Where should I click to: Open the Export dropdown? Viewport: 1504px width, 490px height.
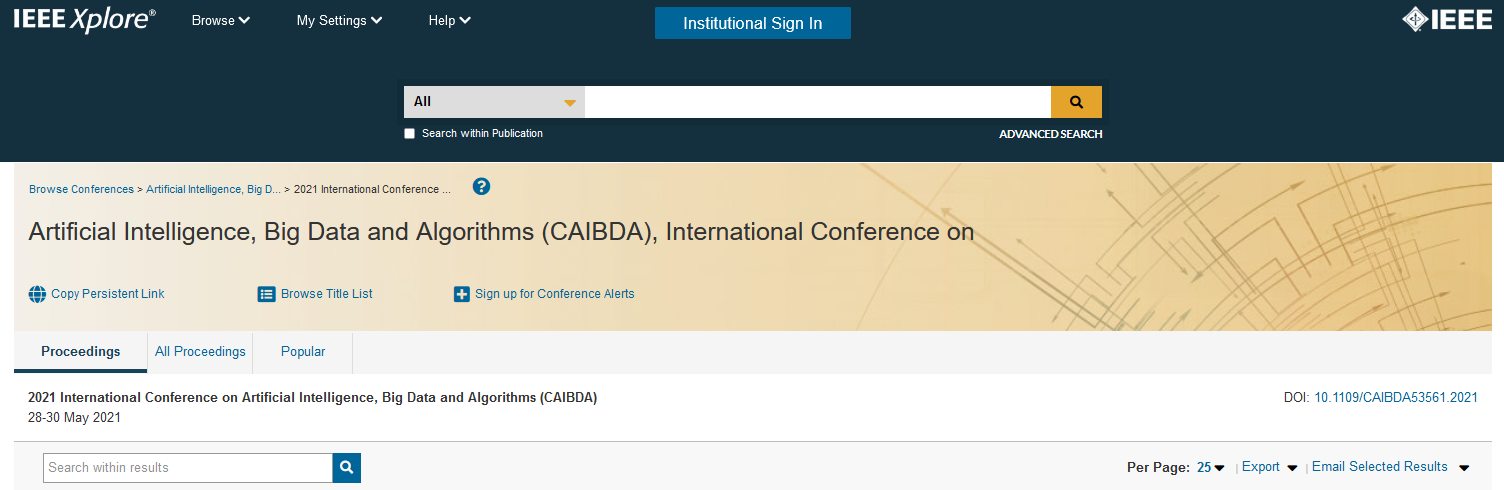pos(1270,467)
